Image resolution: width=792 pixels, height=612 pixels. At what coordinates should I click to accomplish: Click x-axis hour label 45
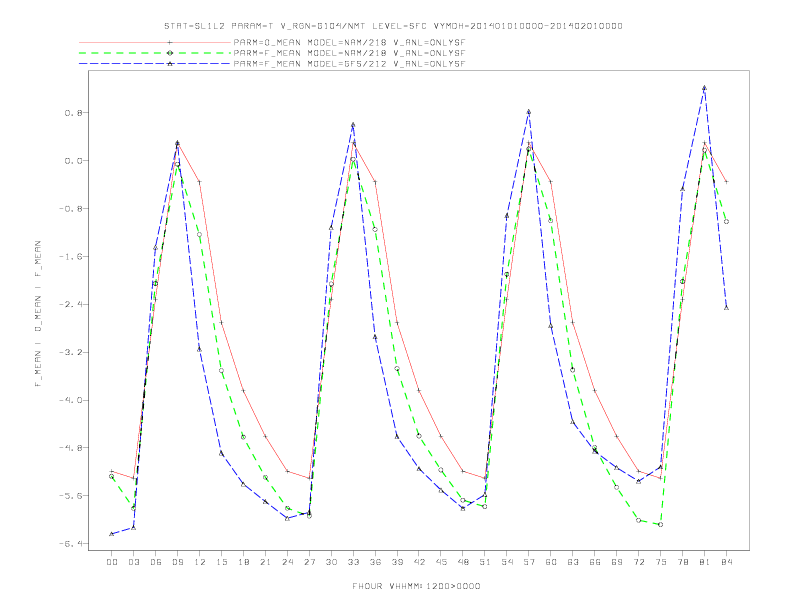click(x=441, y=562)
